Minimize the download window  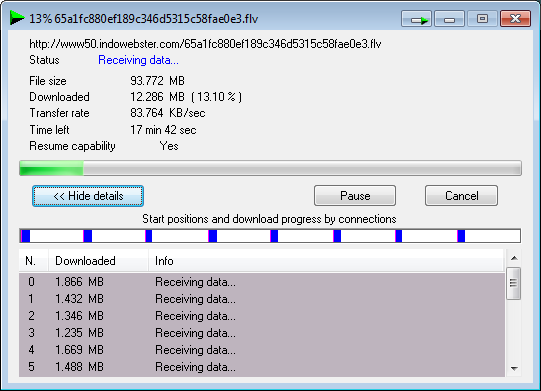(x=449, y=19)
